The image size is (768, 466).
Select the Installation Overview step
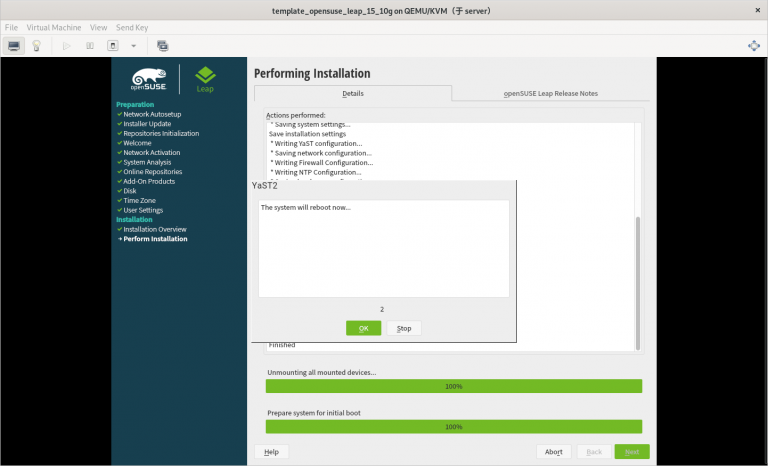(x=155, y=229)
